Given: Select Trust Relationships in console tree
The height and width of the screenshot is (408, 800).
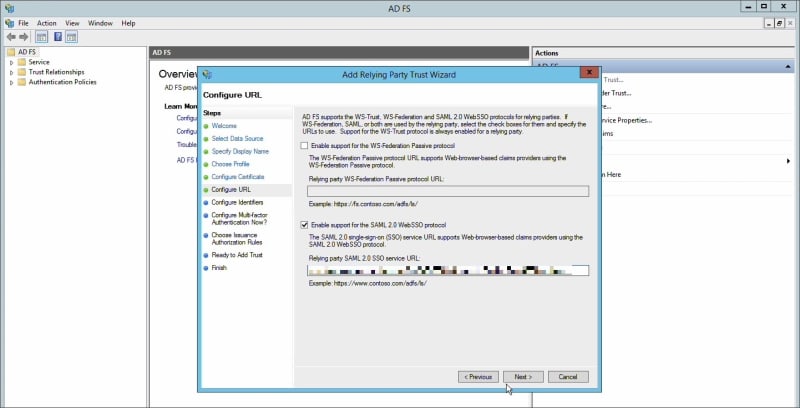Looking at the screenshot, I should point(56,72).
